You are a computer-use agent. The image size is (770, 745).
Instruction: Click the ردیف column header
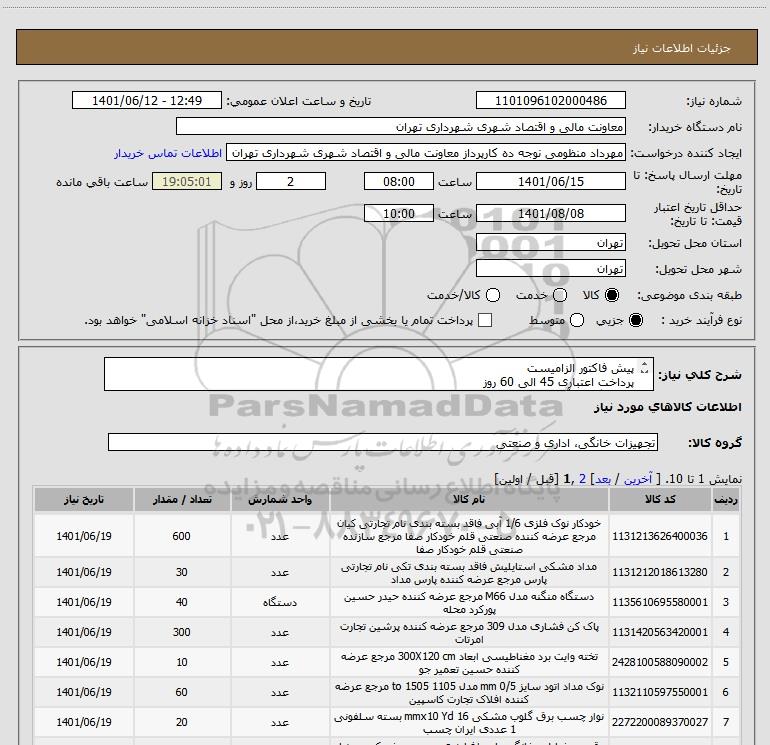(x=726, y=499)
